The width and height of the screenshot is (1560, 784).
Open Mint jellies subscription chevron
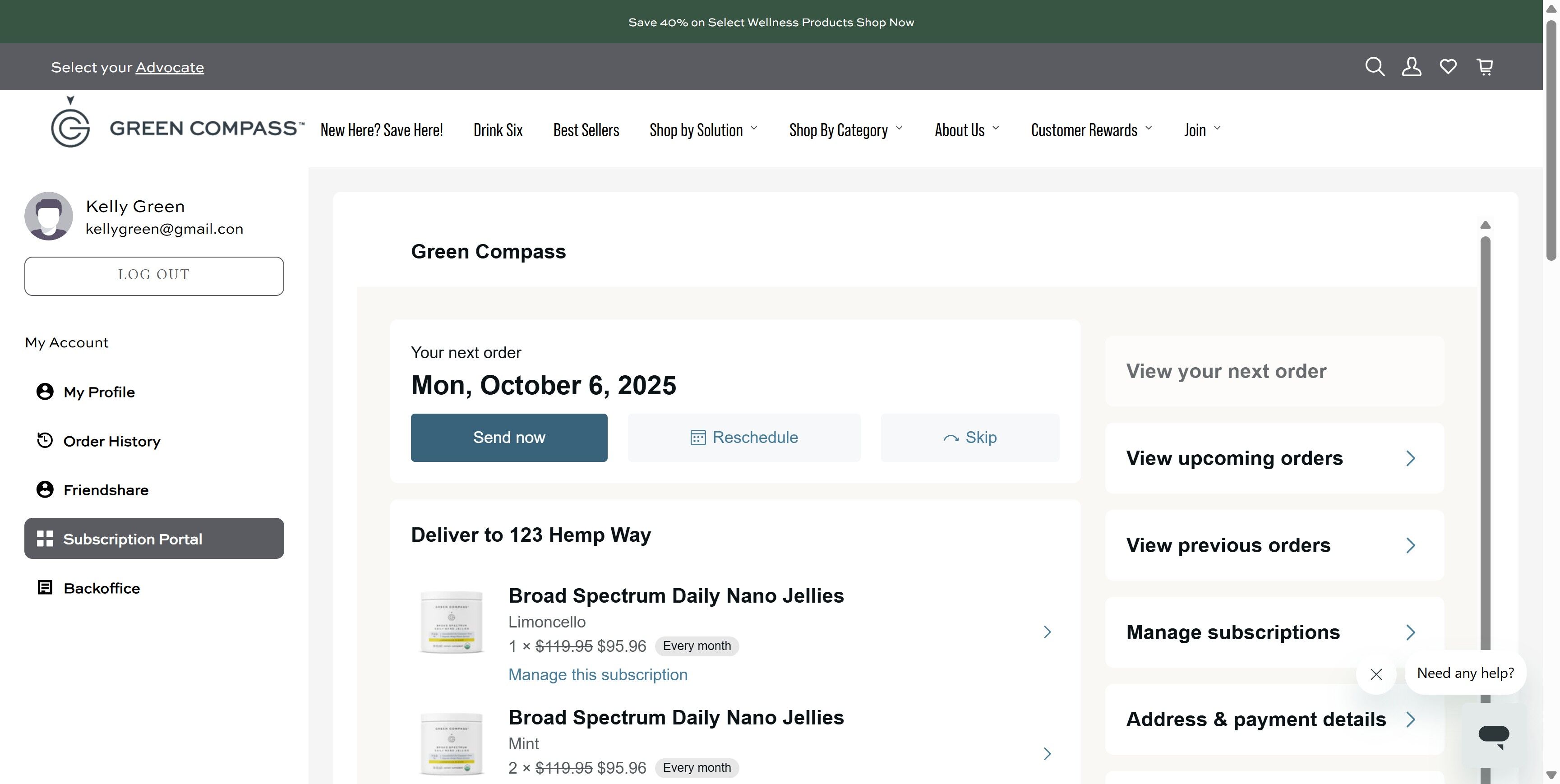tap(1047, 754)
